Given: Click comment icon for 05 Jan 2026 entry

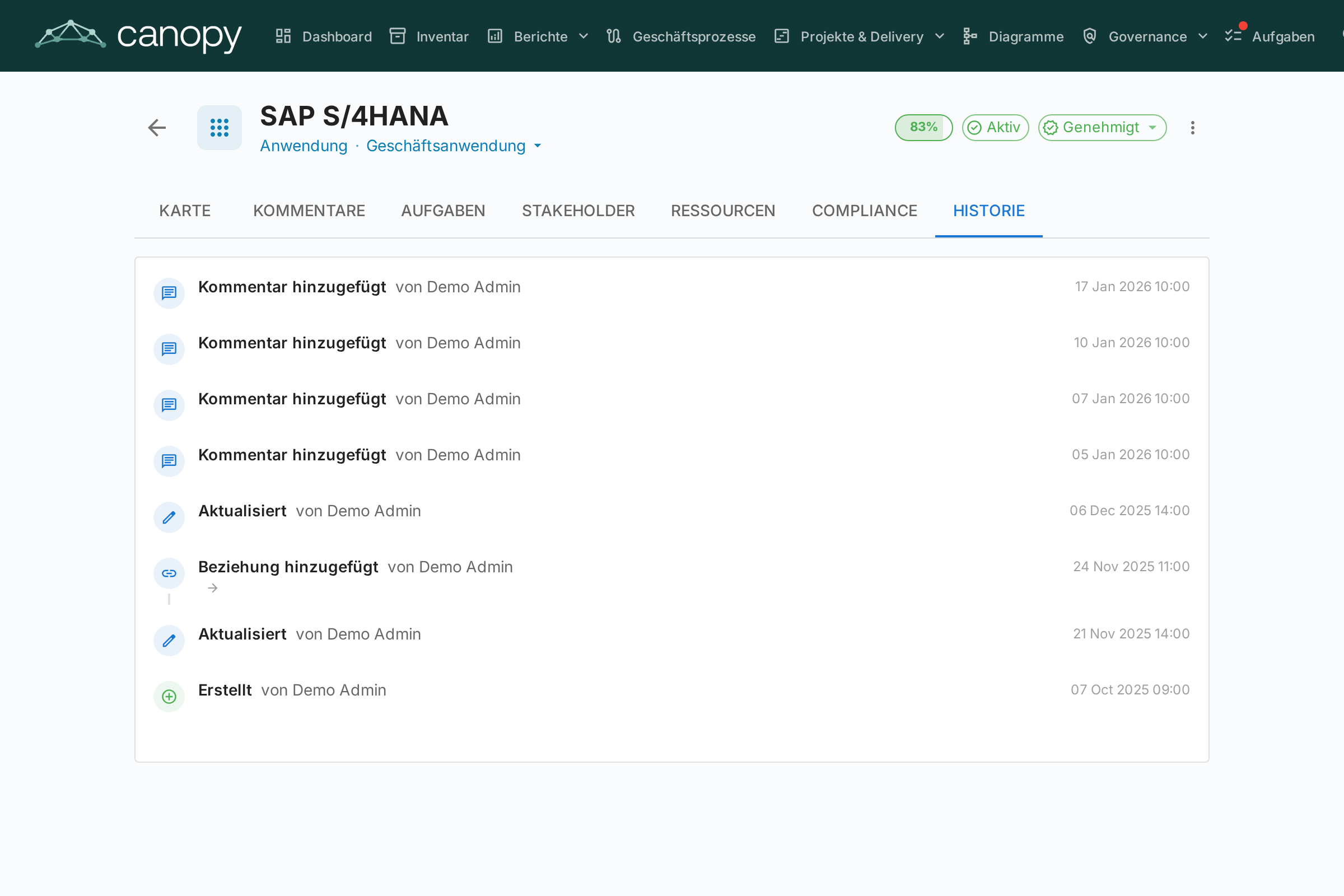Looking at the screenshot, I should pos(169,461).
